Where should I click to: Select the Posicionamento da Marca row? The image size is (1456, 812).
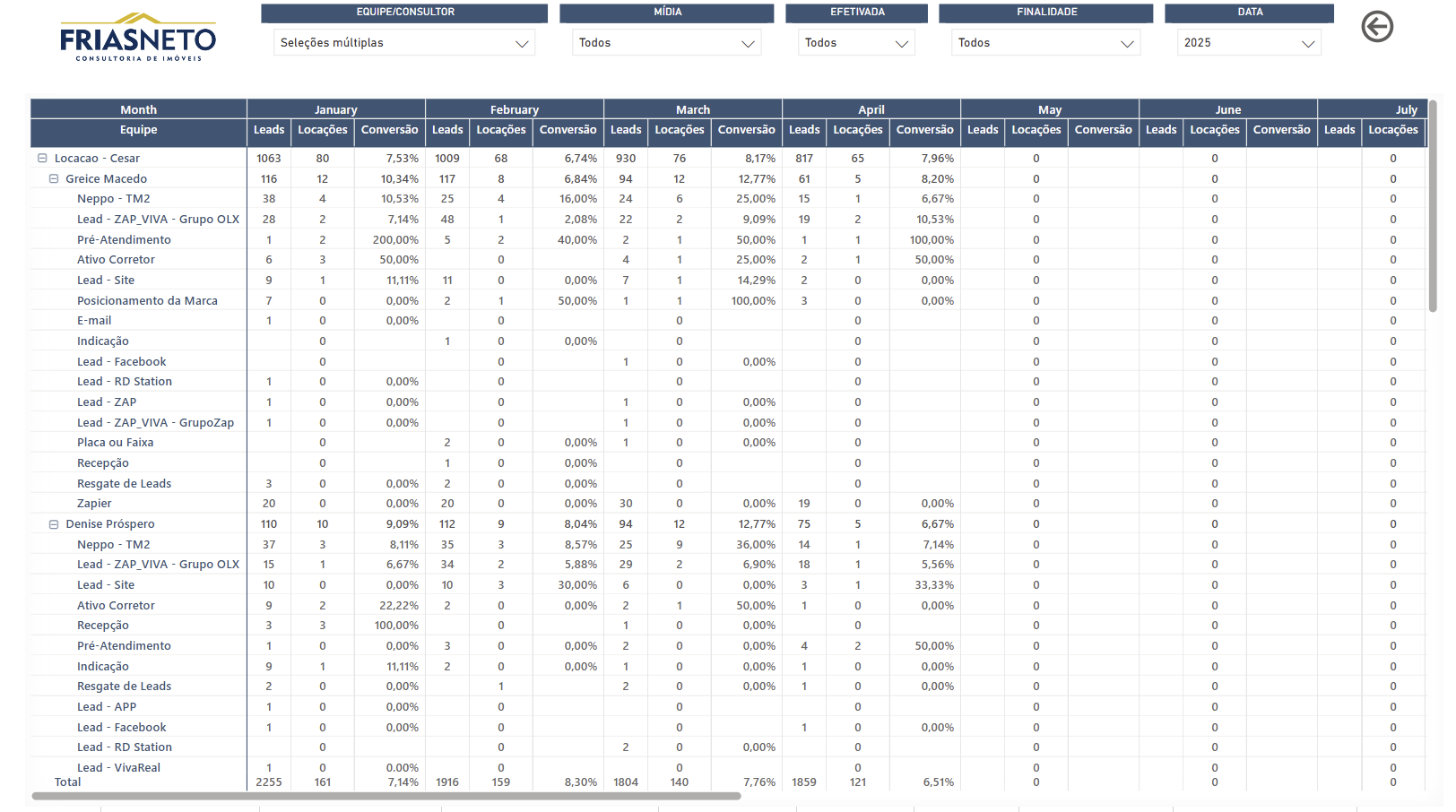coord(147,300)
